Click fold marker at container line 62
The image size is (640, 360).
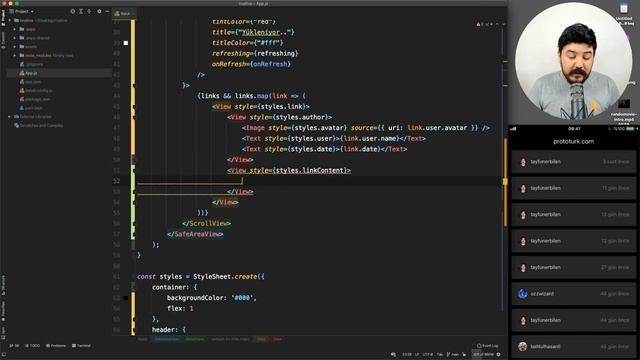[133, 287]
